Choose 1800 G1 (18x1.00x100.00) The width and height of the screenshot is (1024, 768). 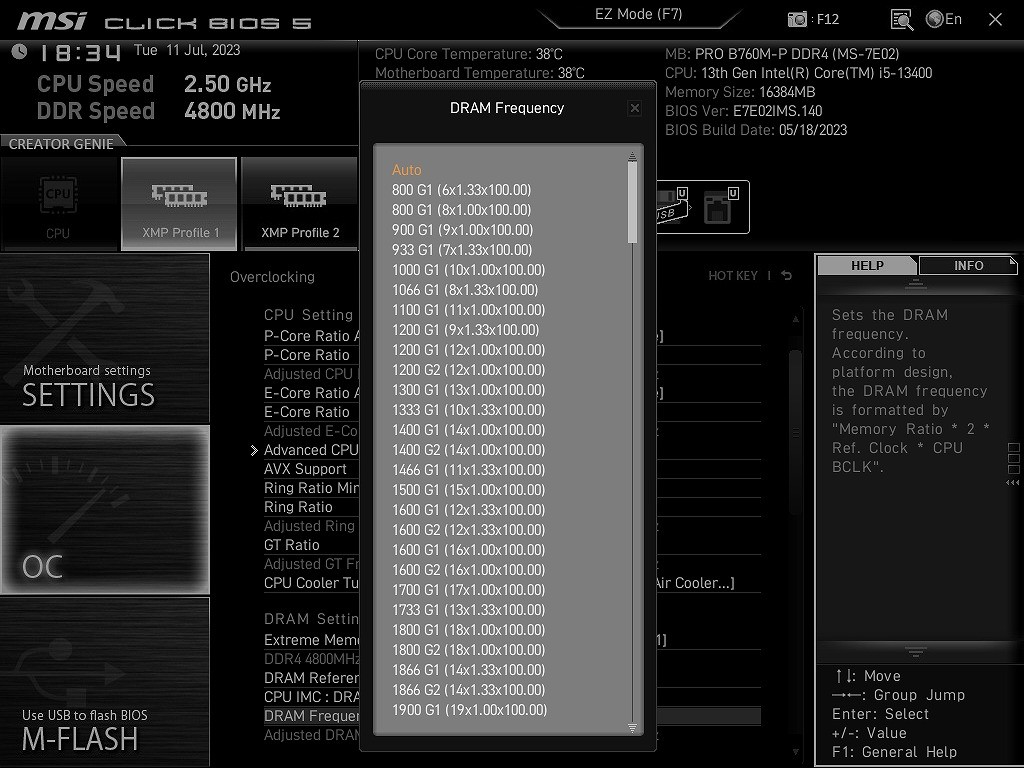tap(468, 630)
